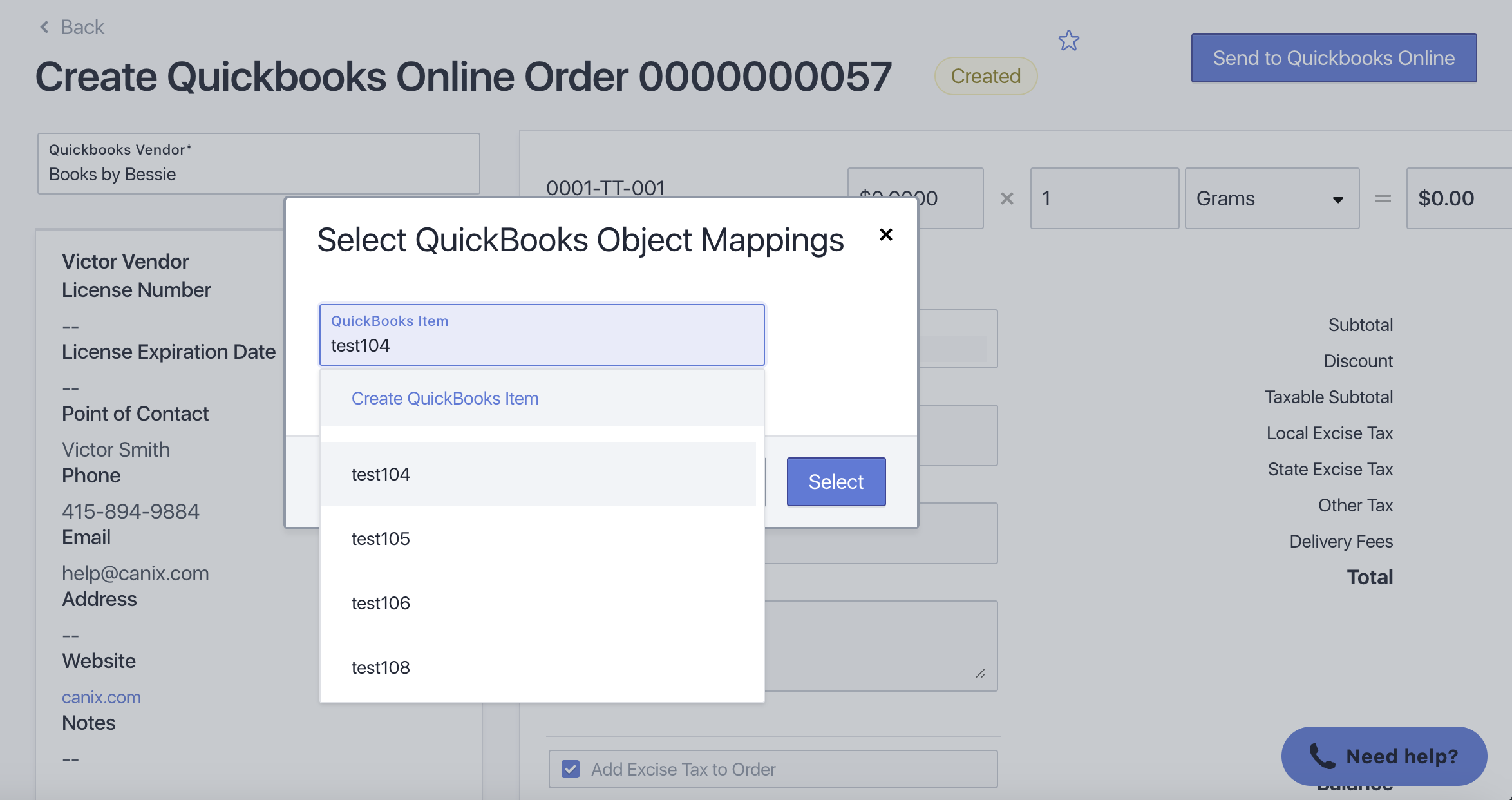Screen dimensions: 1512x800
Task: Pick test108 in dropdown list
Action: 381,668
